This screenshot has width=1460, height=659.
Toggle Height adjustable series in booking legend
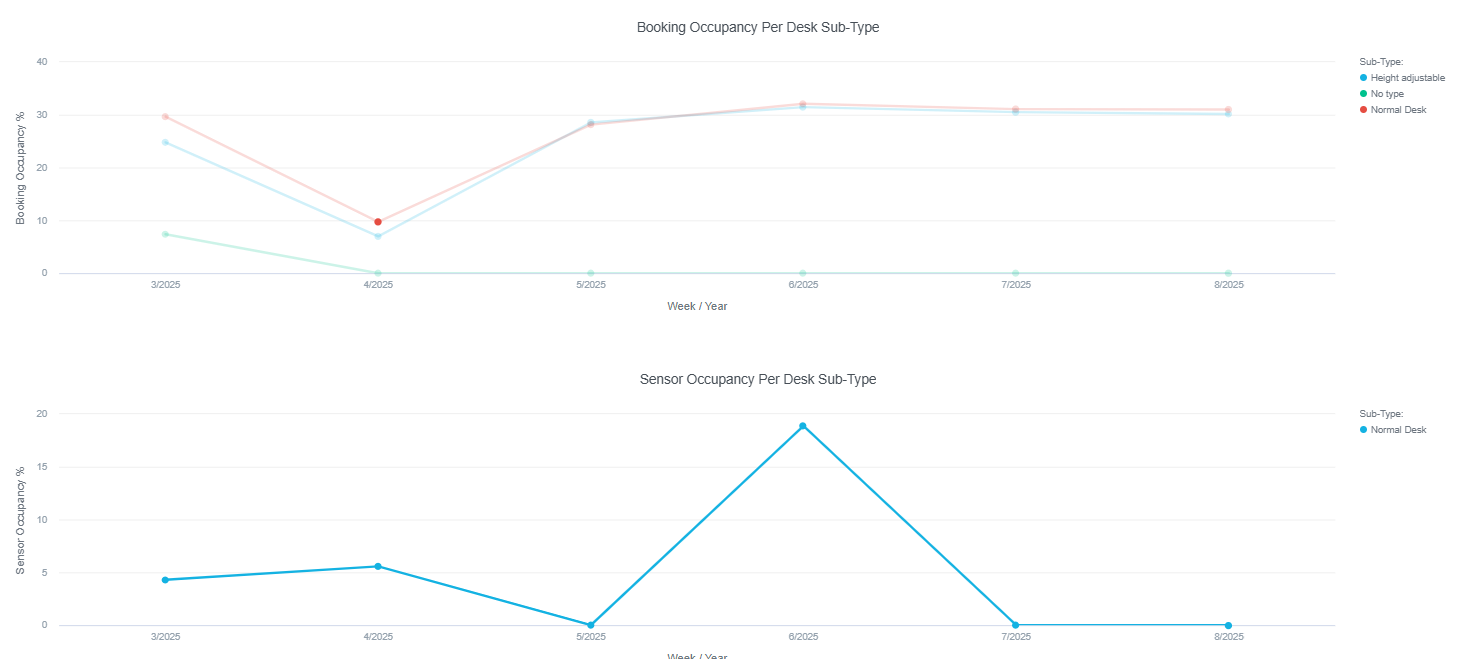(1407, 78)
